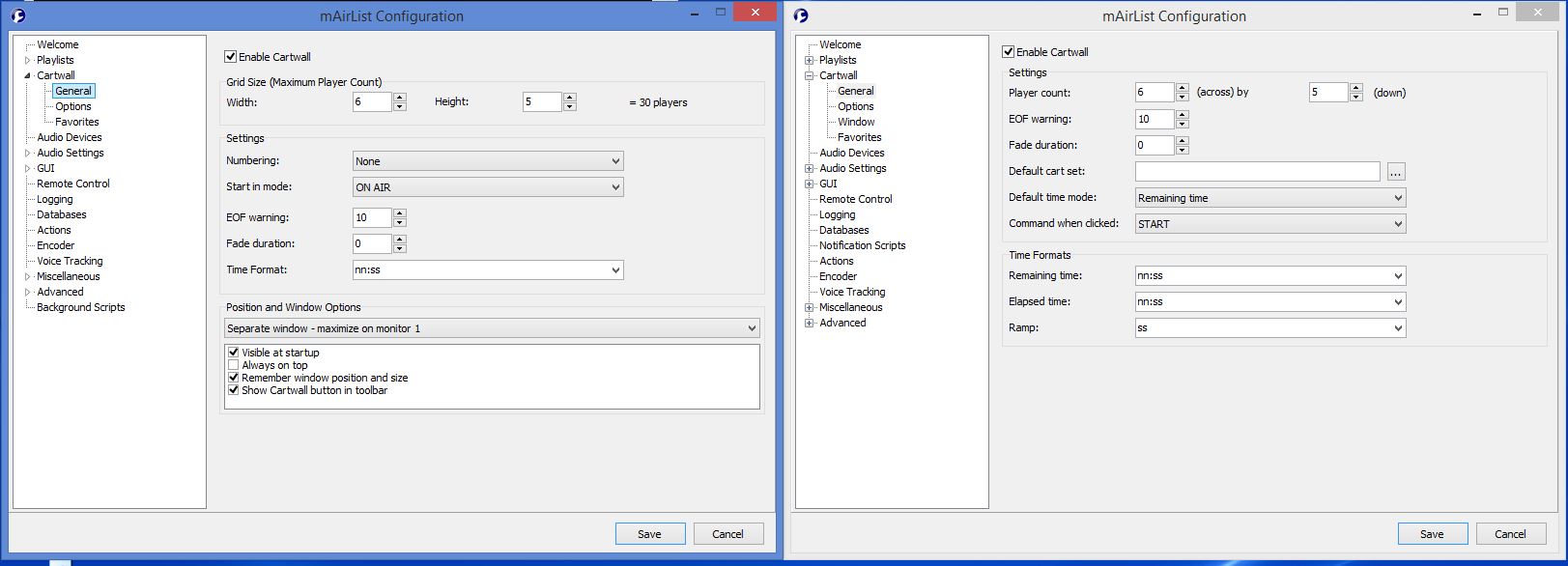Click Fade duration field in right window
This screenshot has width=1568, height=566.
click(1155, 146)
